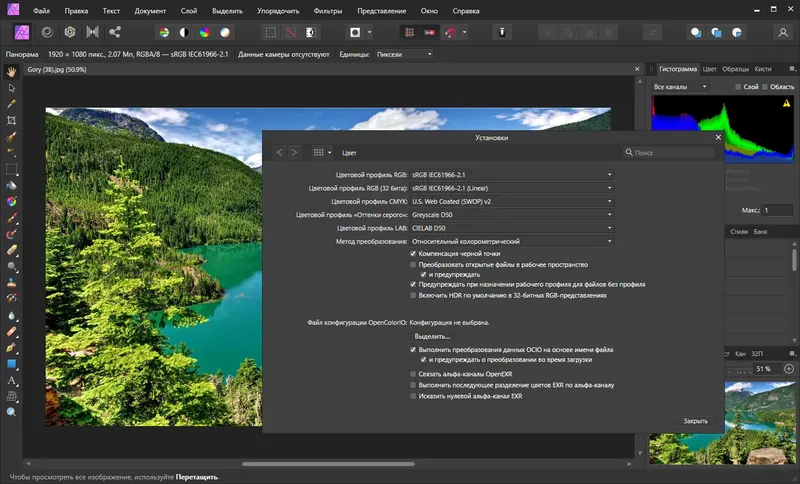Select the Erase Brush tool
This screenshot has width=800, height=484.
pyautogui.click(x=11, y=250)
